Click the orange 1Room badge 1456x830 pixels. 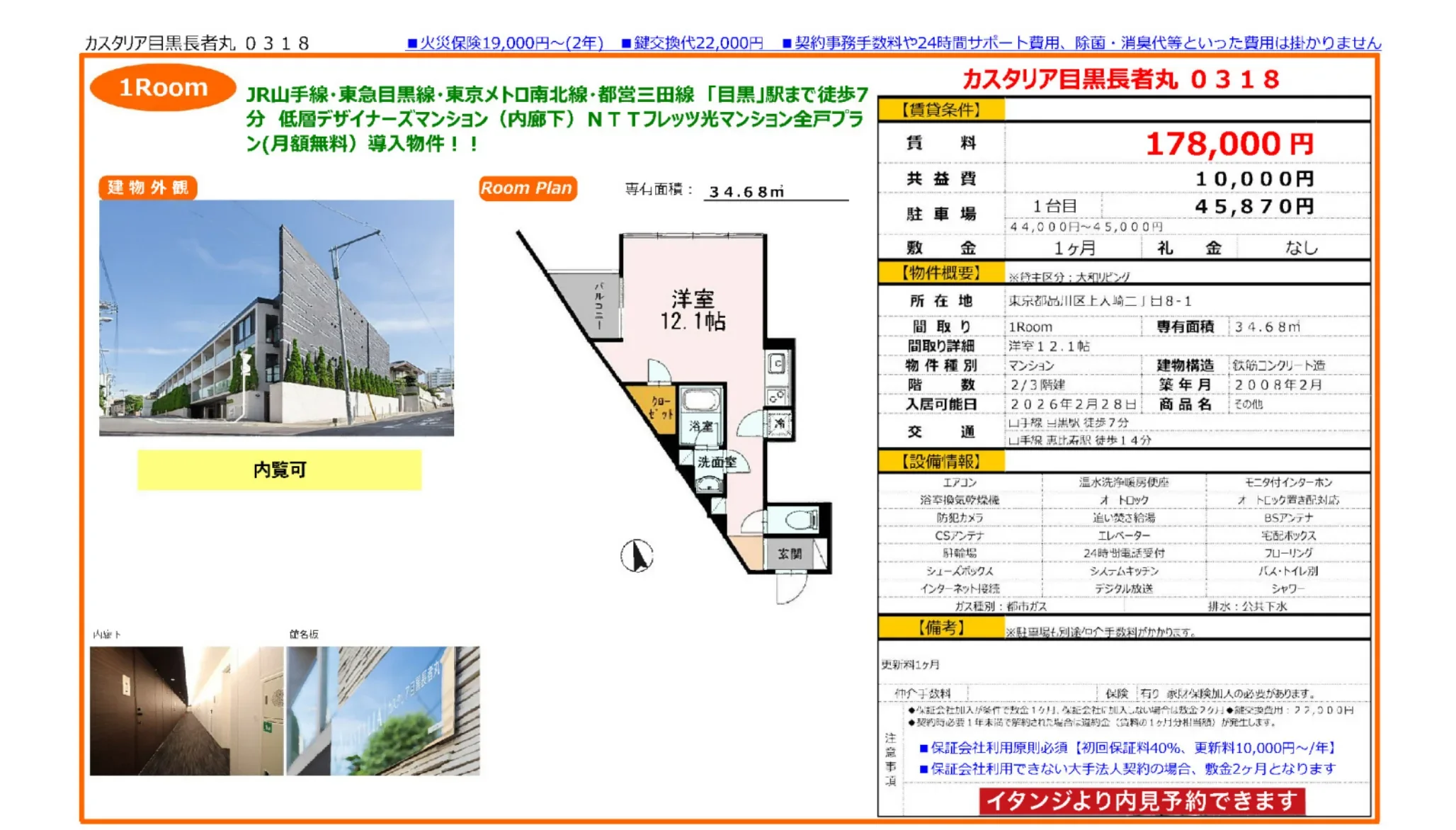click(x=163, y=88)
